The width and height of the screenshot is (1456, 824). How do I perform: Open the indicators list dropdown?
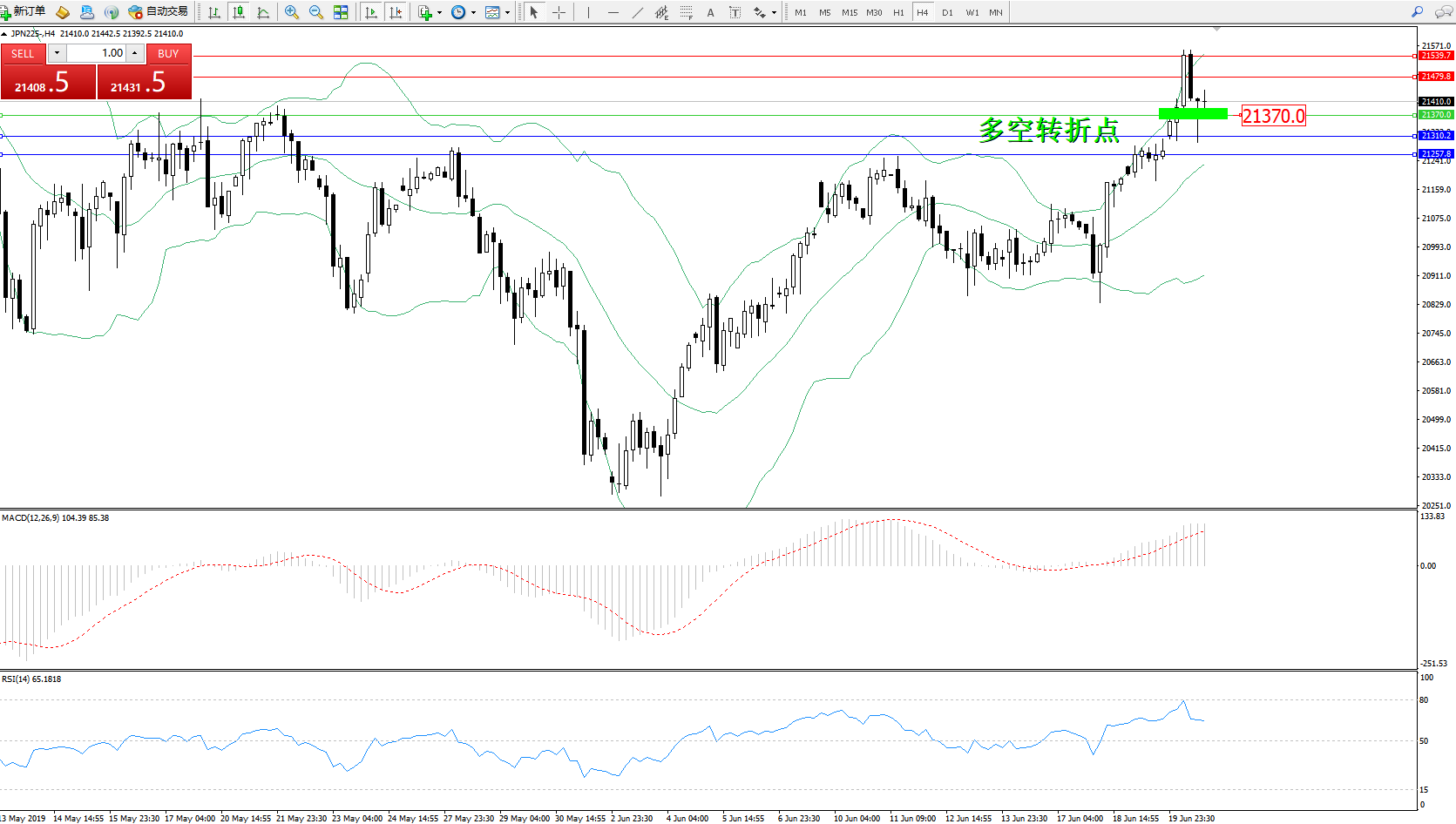[x=430, y=12]
